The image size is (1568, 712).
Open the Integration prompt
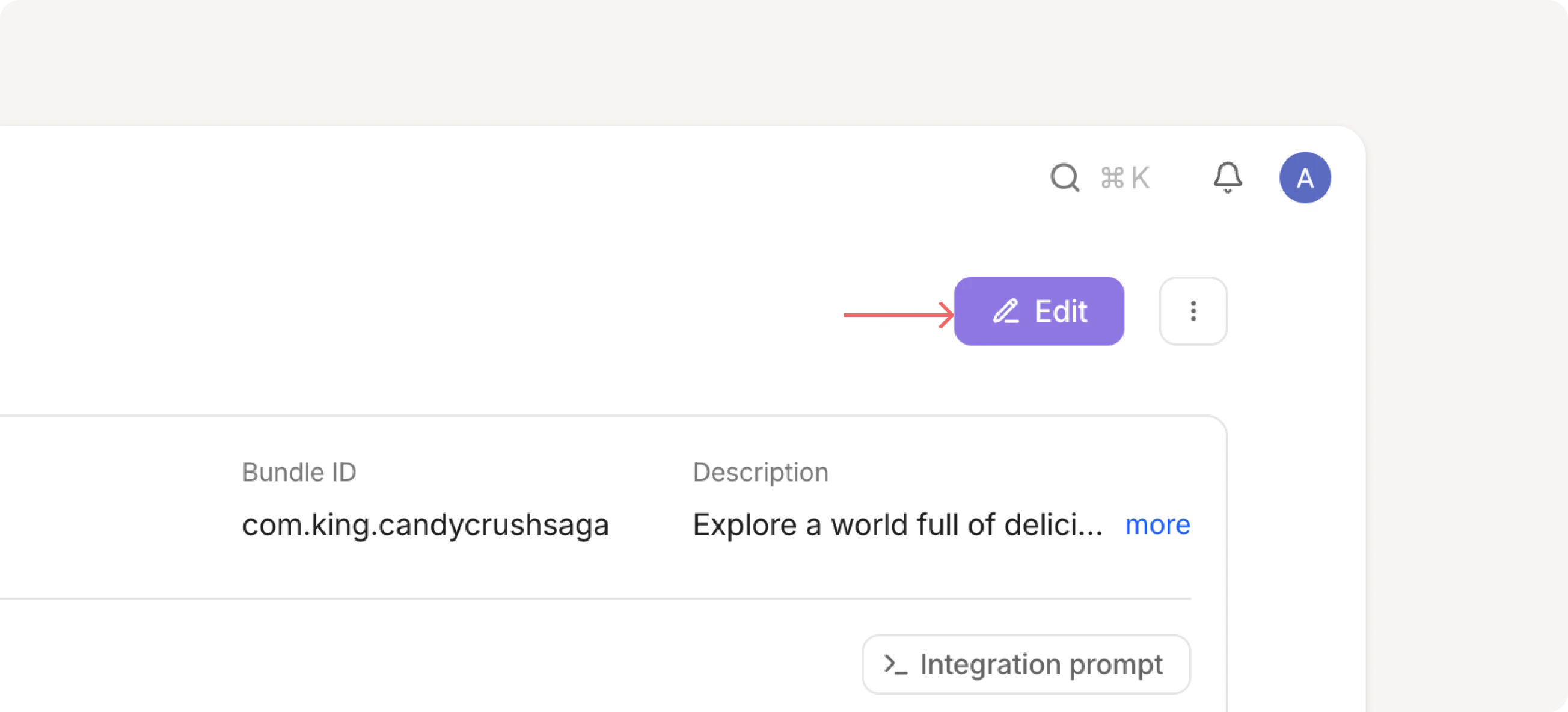tap(1025, 664)
